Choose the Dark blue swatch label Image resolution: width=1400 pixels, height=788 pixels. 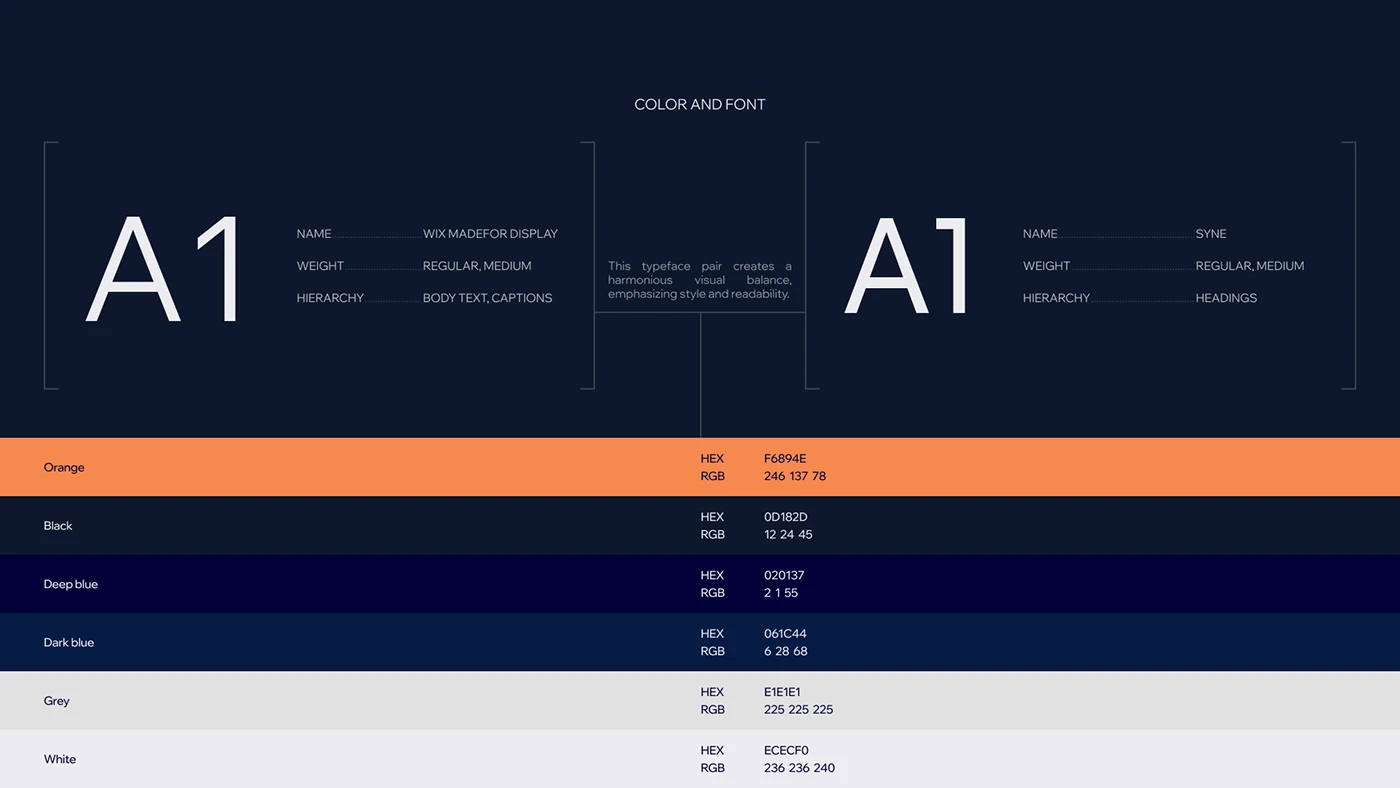[x=68, y=642]
